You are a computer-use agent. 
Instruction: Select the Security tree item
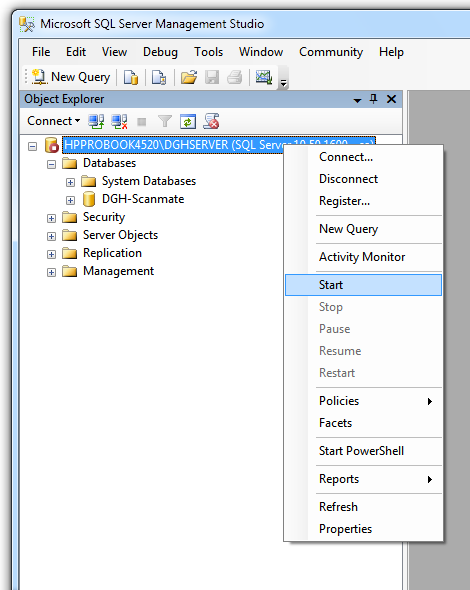pos(104,217)
